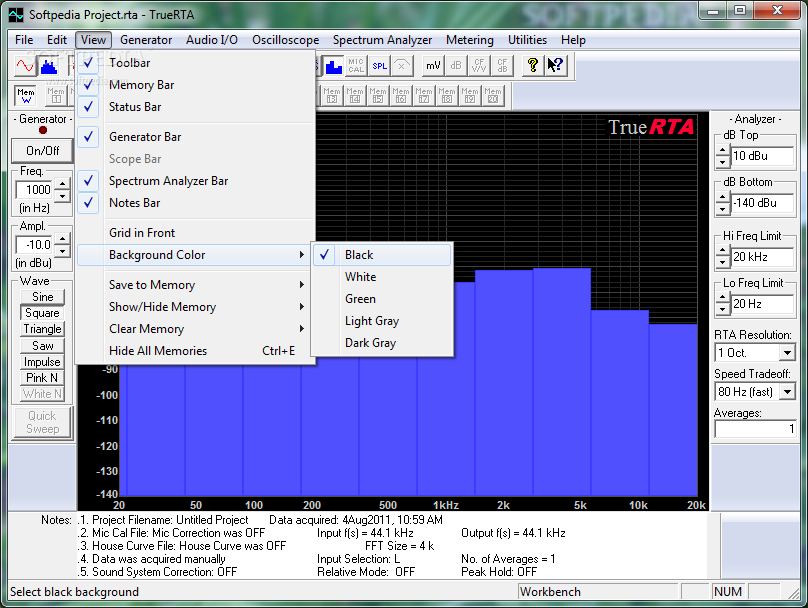
Task: Select the mV units toolbar icon
Action: 433,65
